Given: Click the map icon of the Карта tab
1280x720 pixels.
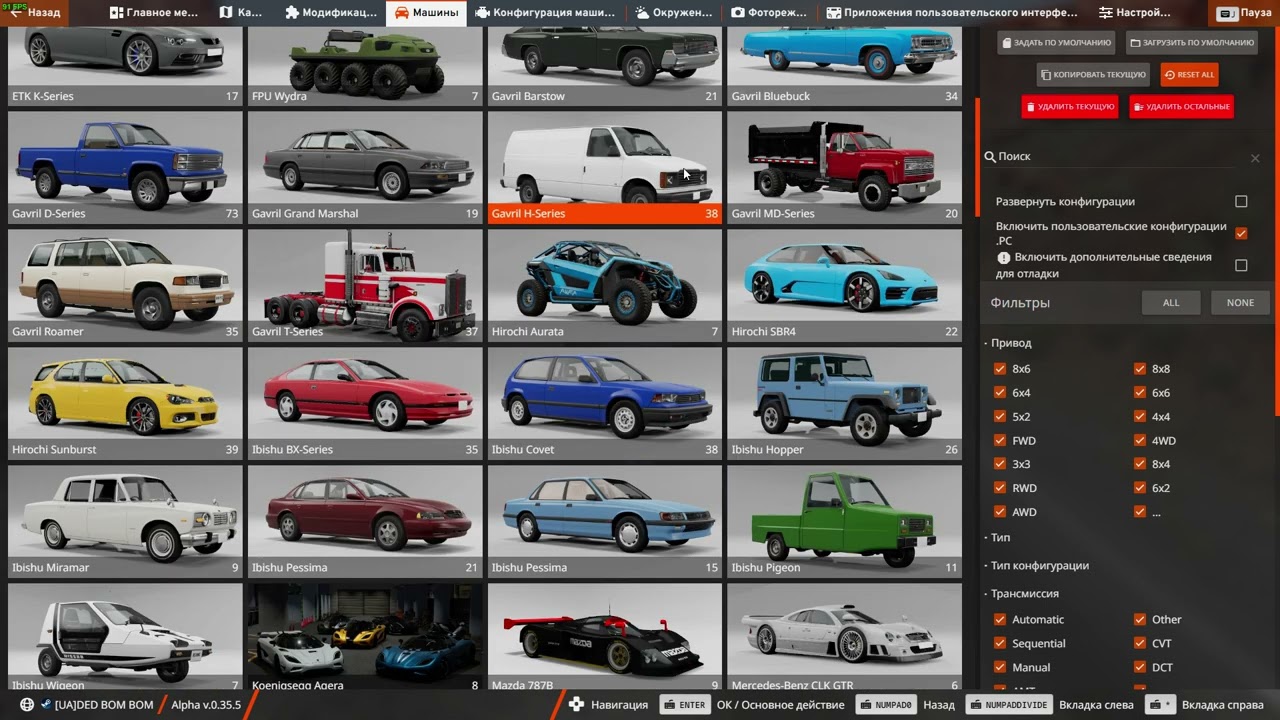Looking at the screenshot, I should [x=226, y=13].
